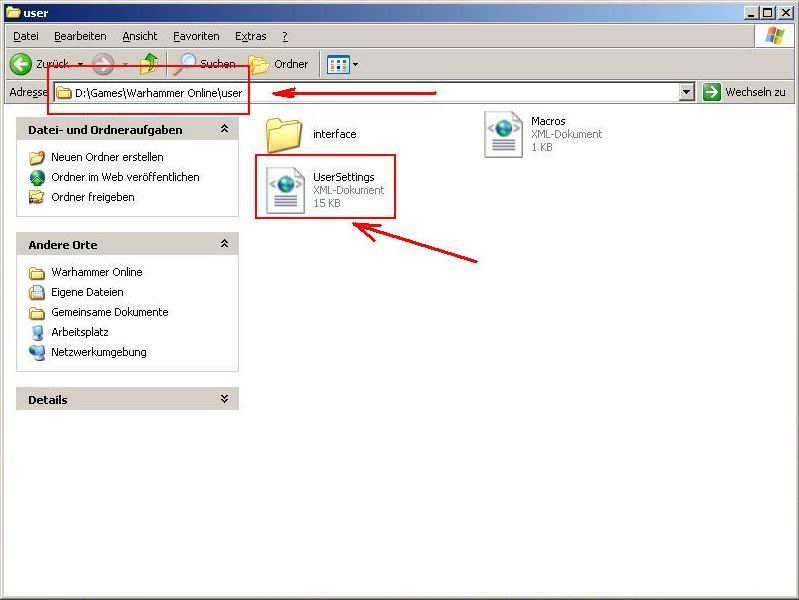This screenshot has width=799, height=600.
Task: Expand the address bar dropdown list
Action: [x=687, y=92]
